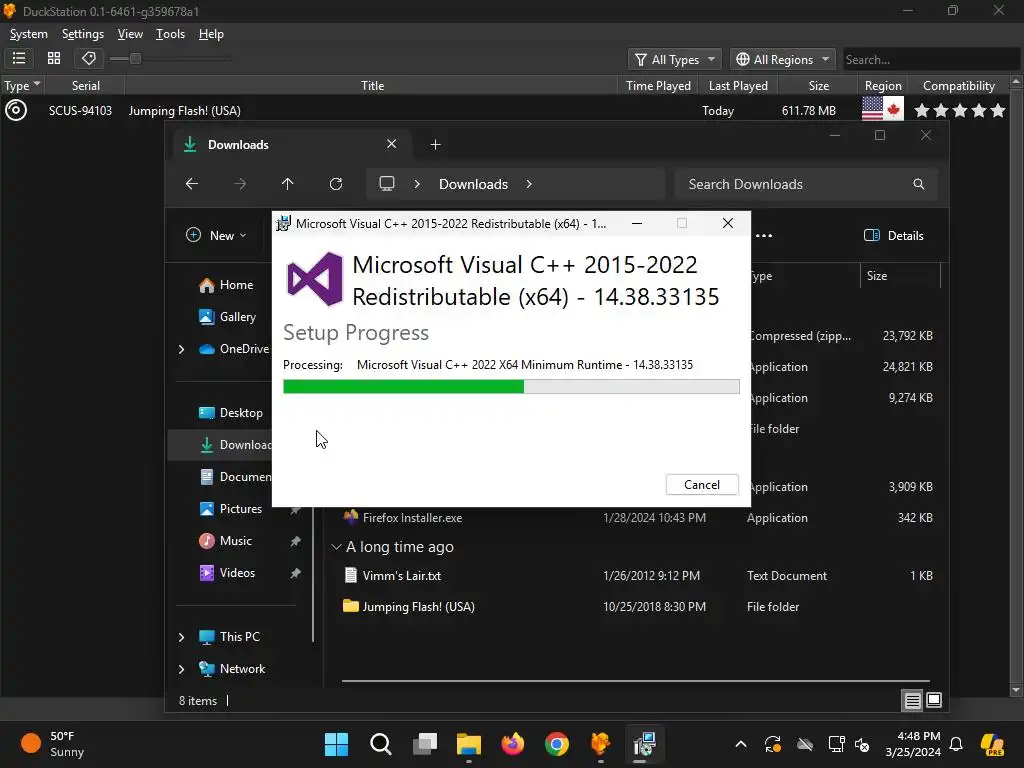Switch to DuckStation from the taskbar
Image resolution: width=1024 pixels, height=768 pixels.
point(600,744)
